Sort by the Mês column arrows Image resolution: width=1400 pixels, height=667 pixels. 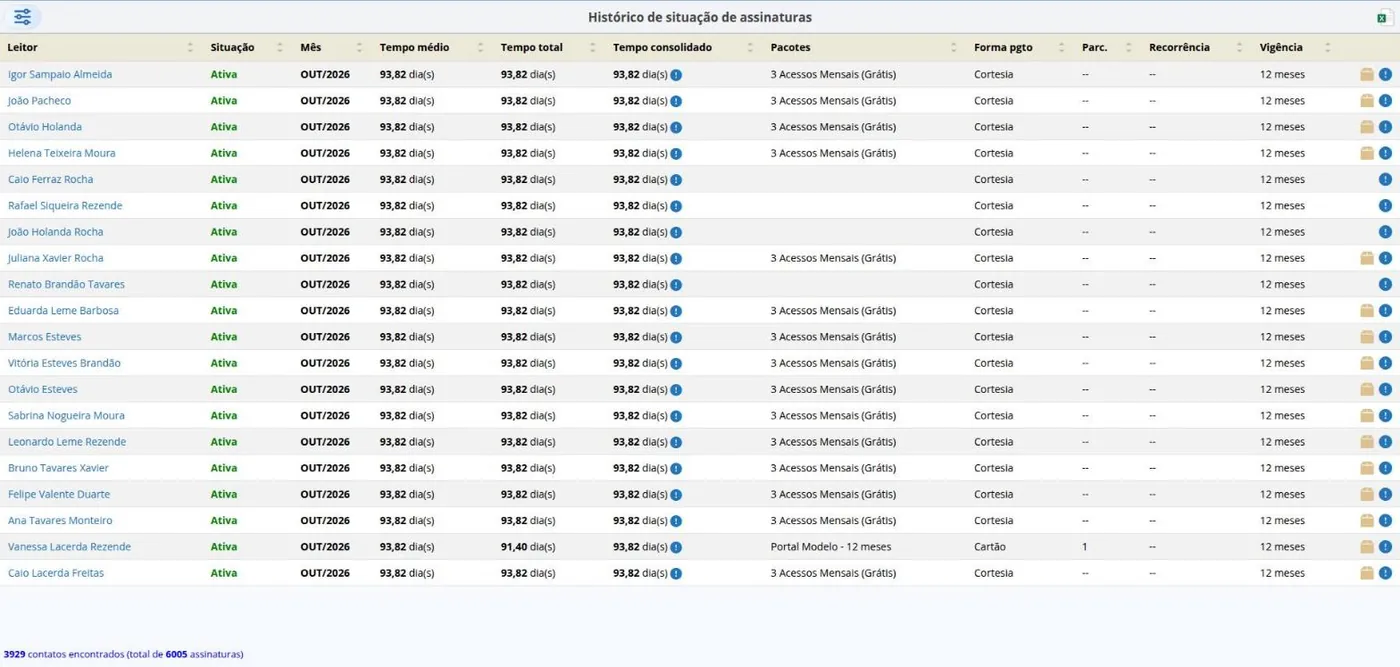click(x=360, y=47)
